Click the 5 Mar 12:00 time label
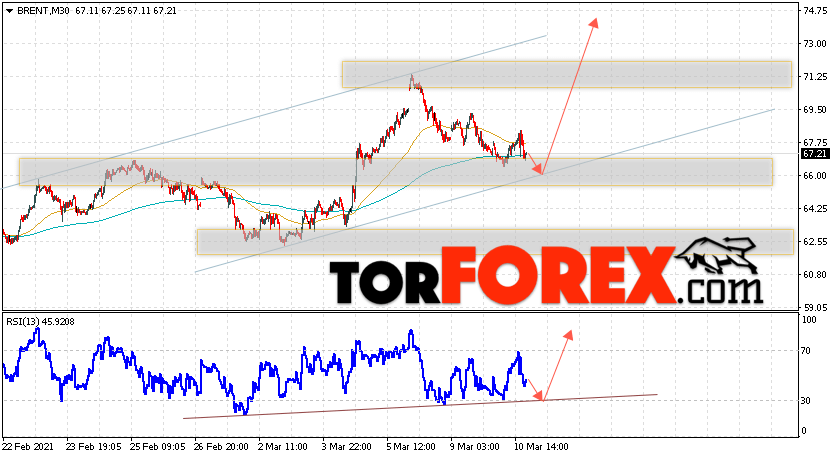Screen dimensions: 838x458 411,447
